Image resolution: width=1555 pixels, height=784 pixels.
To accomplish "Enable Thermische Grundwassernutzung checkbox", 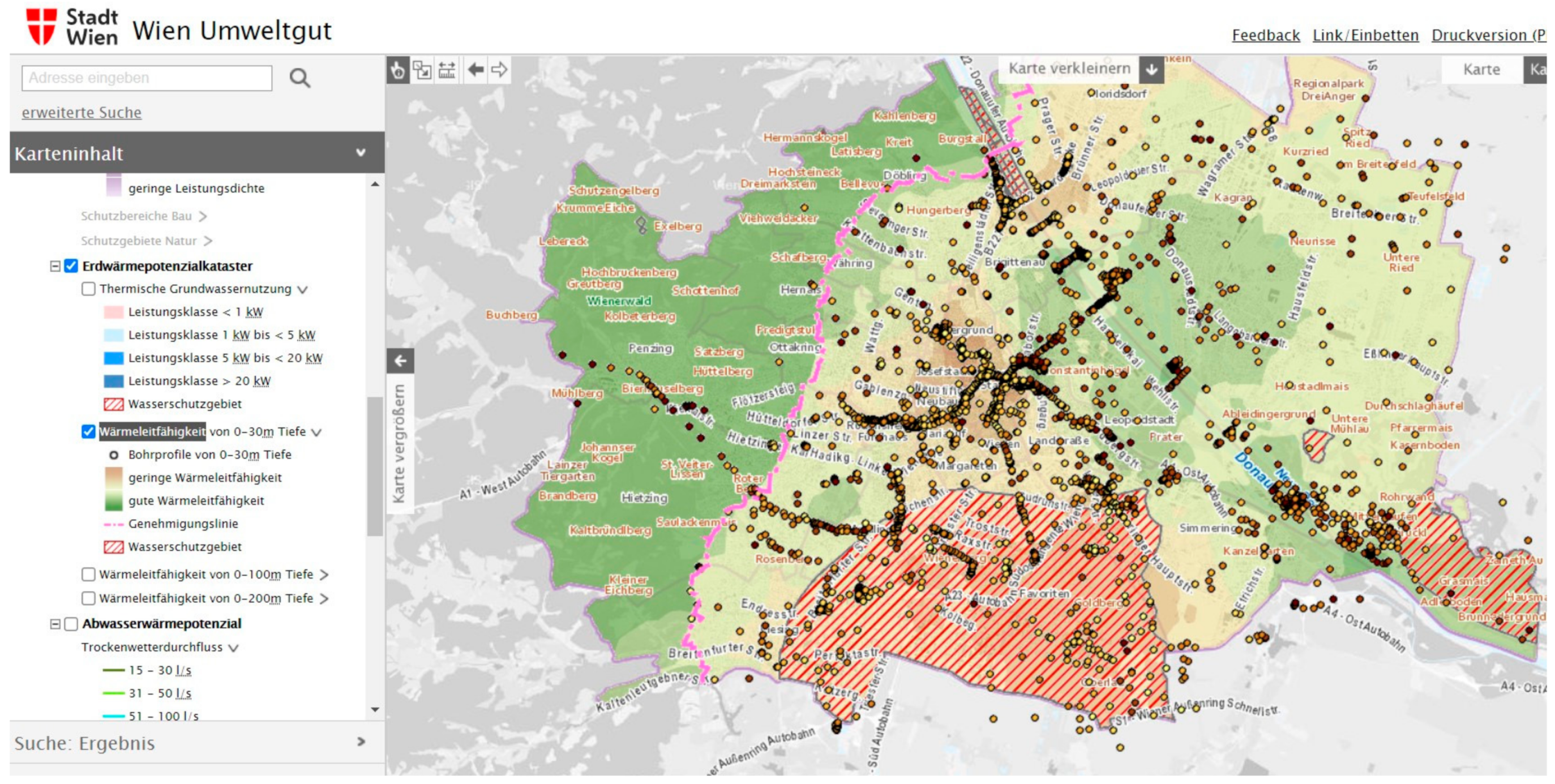I will point(88,289).
